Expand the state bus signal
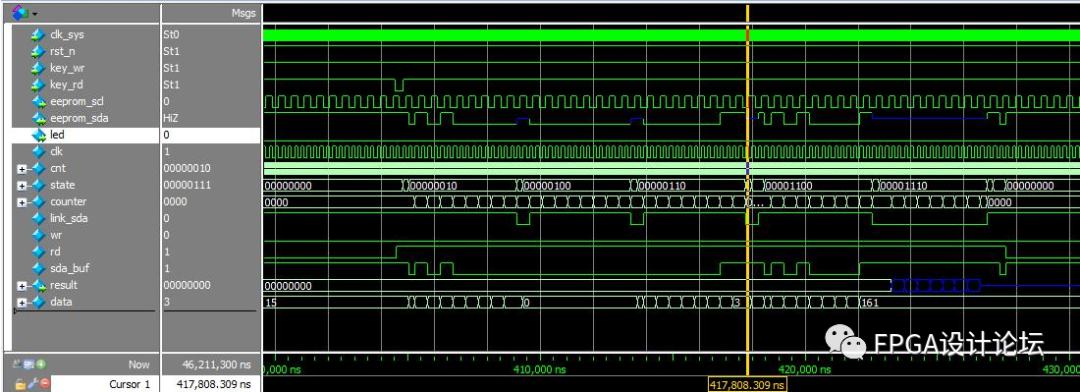 (22, 185)
